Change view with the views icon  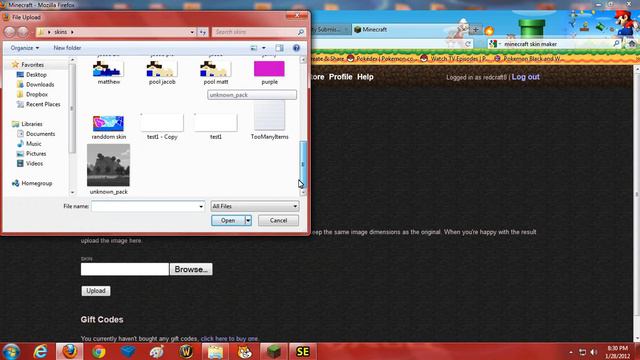(254, 48)
